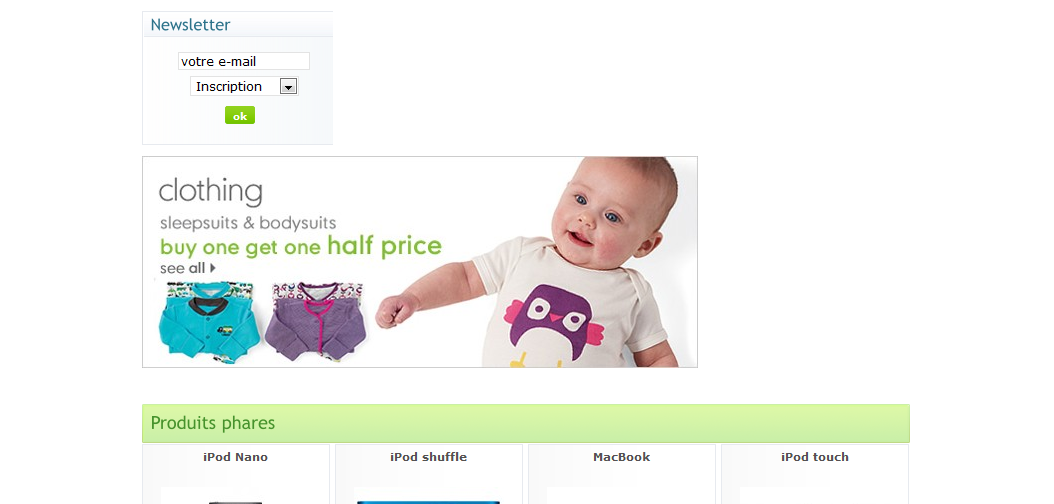
Task: Click the baby photo in banner
Action: point(538,262)
